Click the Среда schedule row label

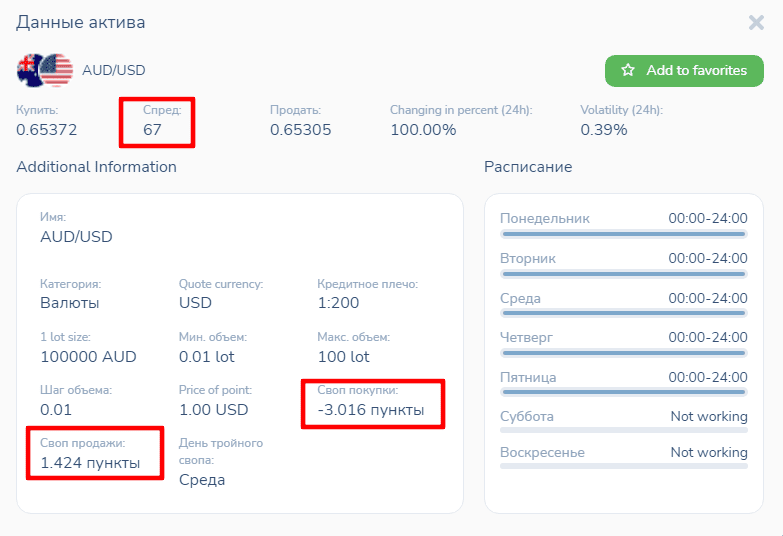[x=520, y=298]
